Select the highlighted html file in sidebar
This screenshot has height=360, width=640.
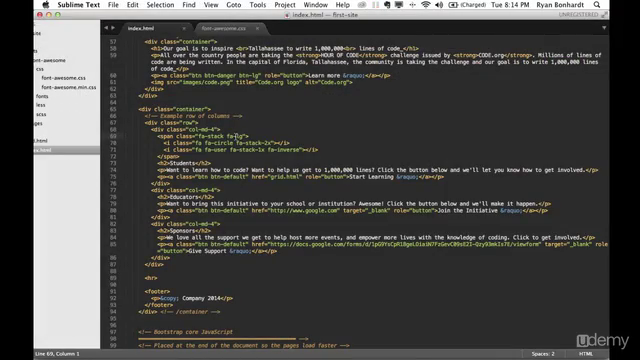pos(67,150)
